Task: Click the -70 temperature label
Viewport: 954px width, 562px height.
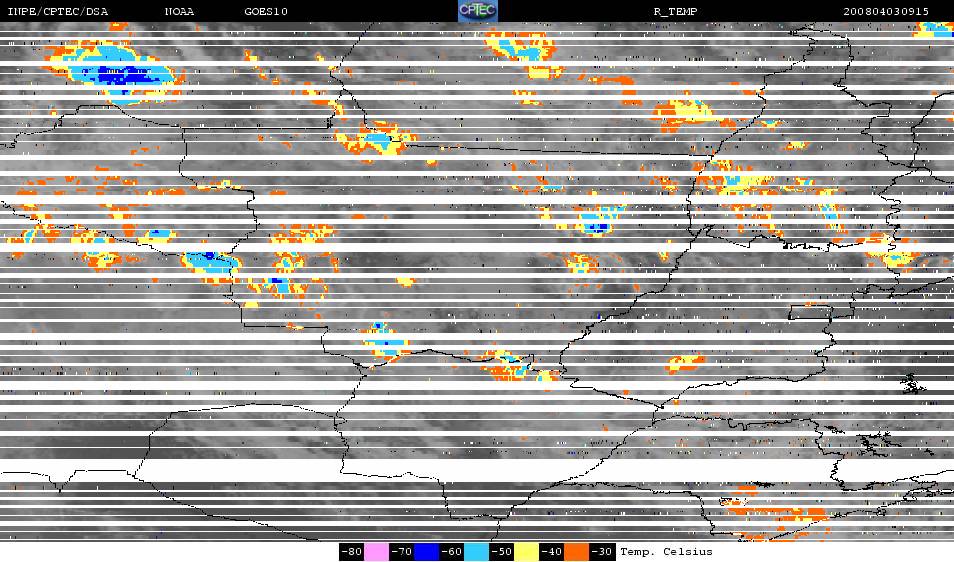Action: pyautogui.click(x=401, y=551)
